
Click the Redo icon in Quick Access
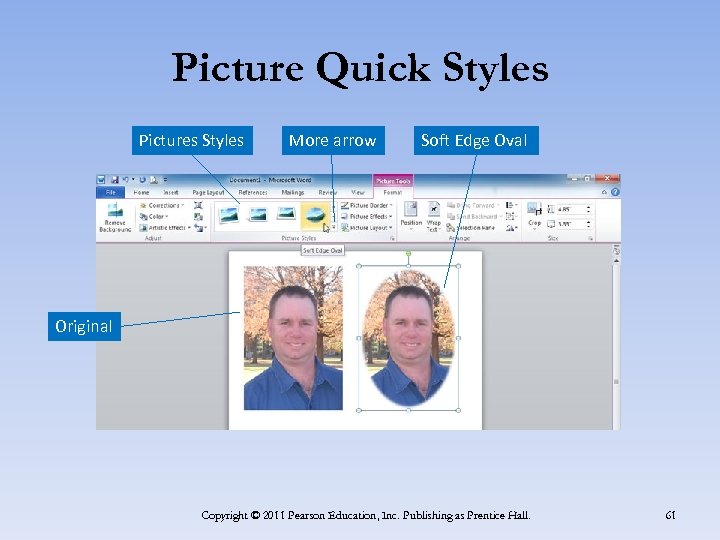tap(142, 180)
